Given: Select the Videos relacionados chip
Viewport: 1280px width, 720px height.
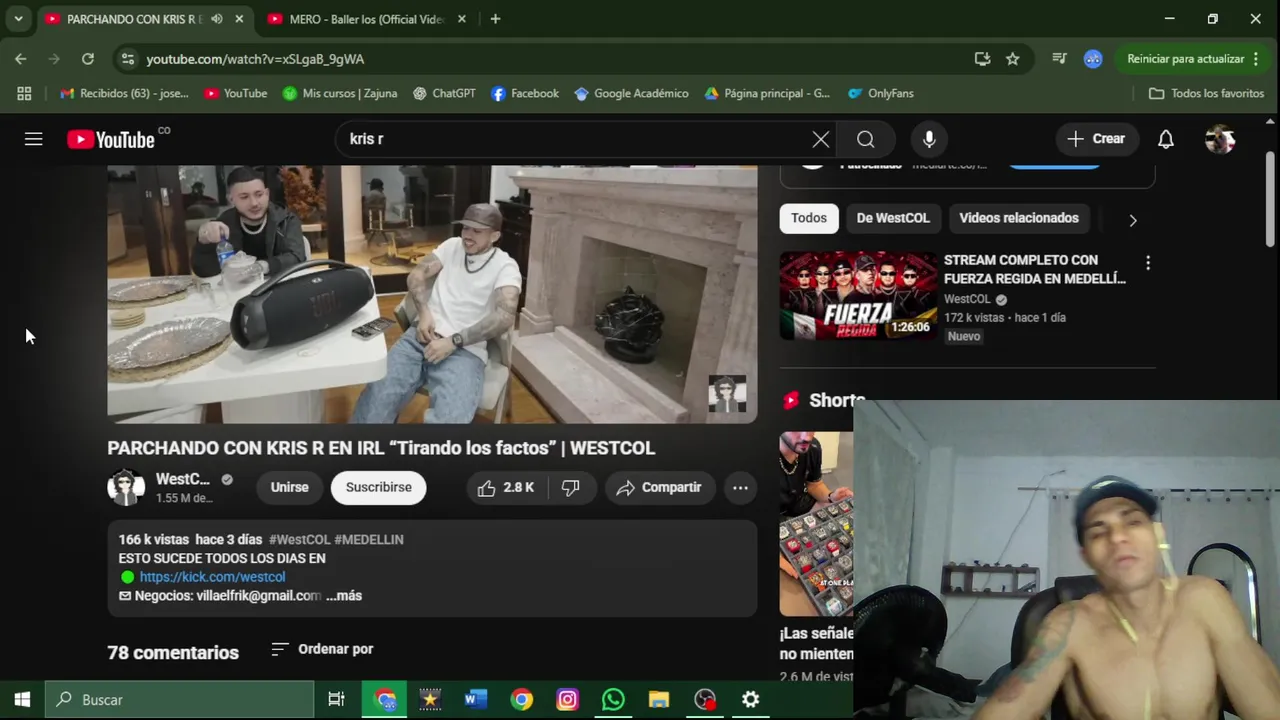Looking at the screenshot, I should [x=1019, y=218].
